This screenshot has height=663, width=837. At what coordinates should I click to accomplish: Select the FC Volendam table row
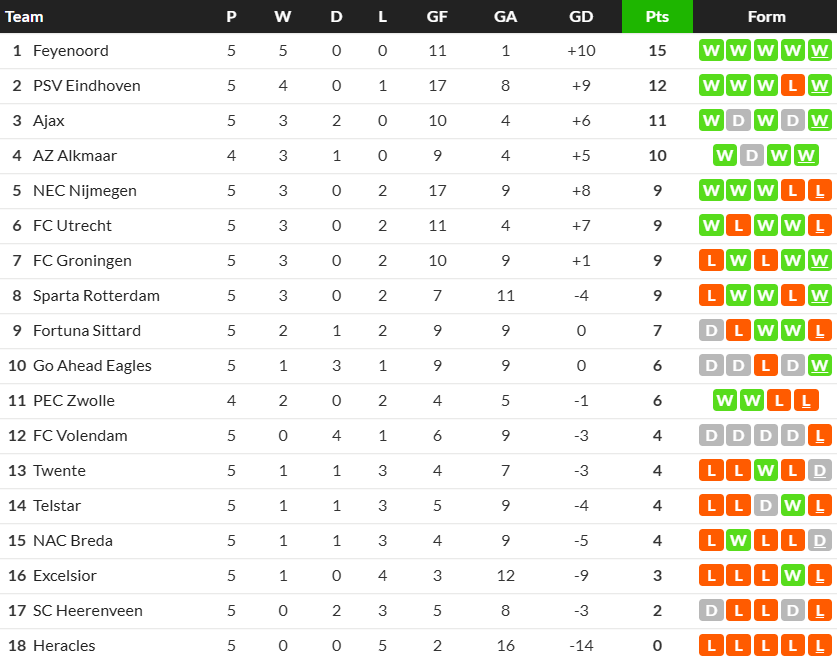pos(418,436)
